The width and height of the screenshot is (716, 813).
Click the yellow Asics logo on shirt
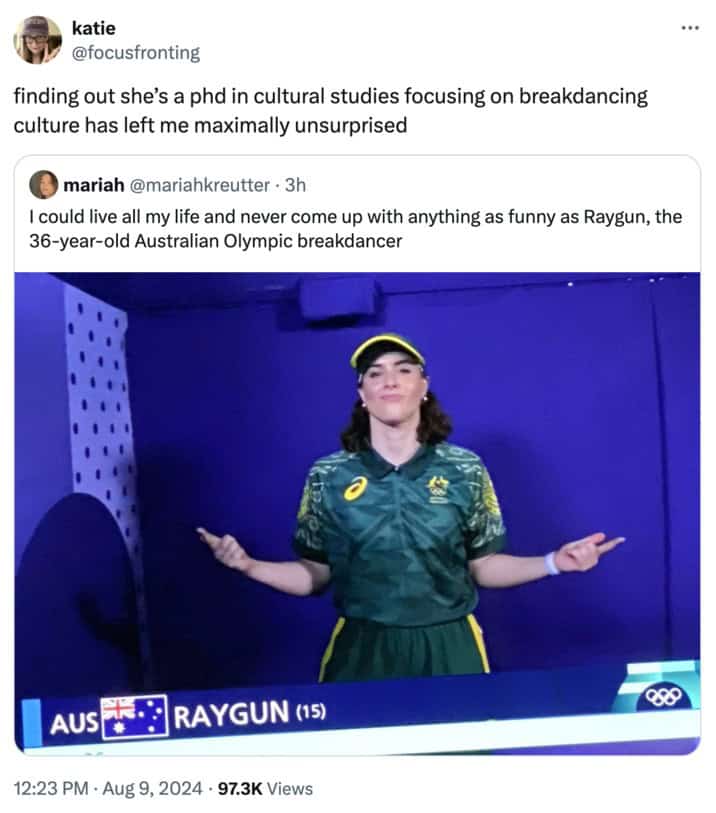click(356, 488)
